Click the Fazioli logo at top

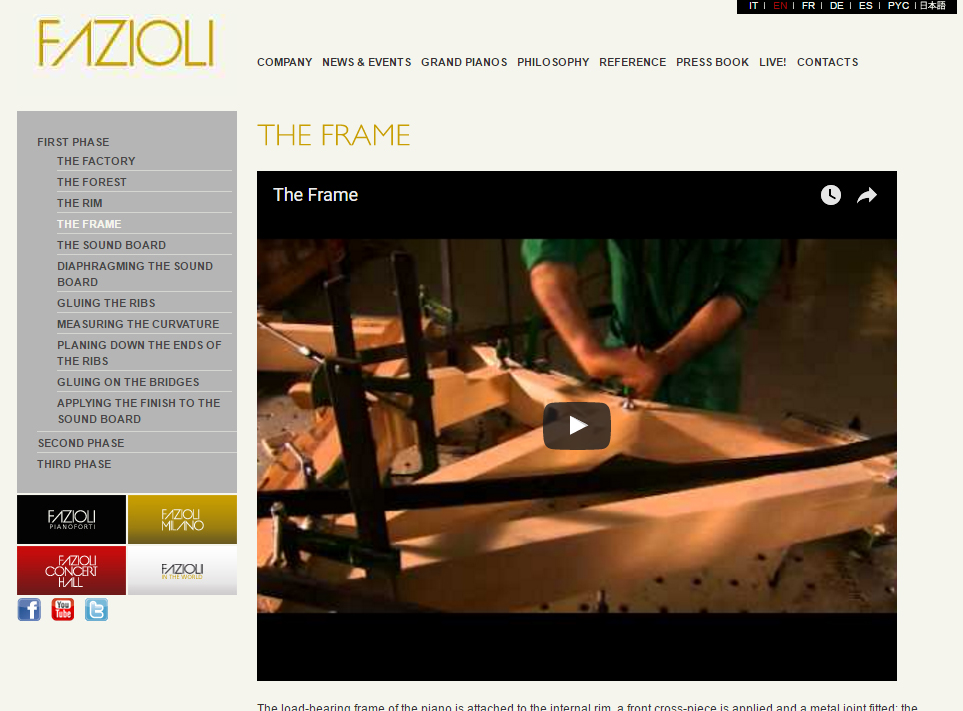point(126,42)
